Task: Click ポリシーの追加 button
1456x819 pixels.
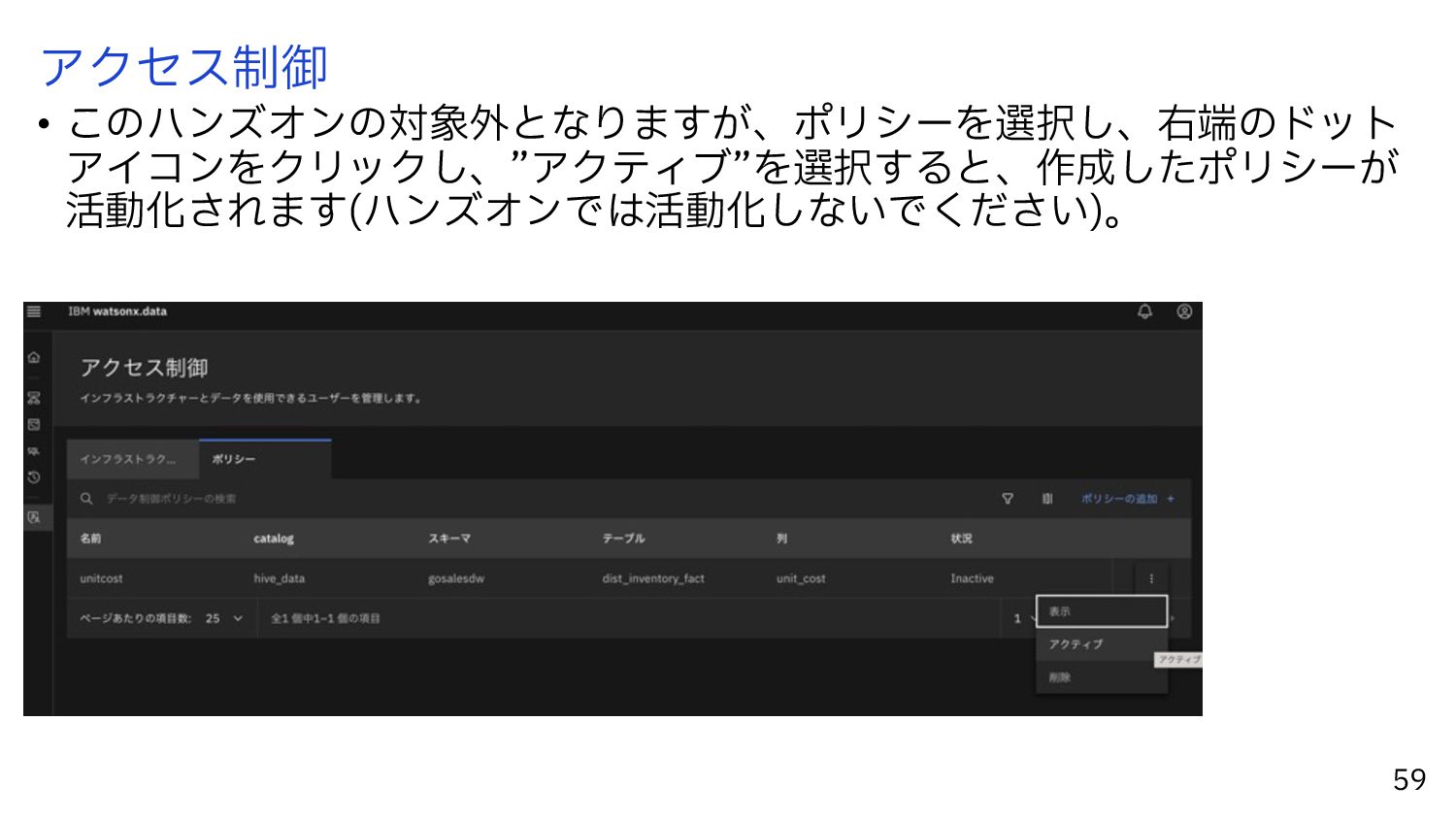Action: pos(1128,499)
